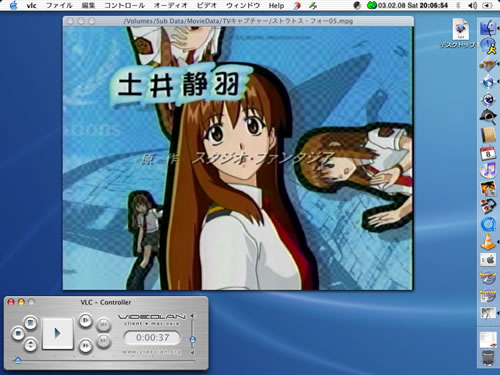
Task: Open the minimized document in Dock
Action: [x=488, y=340]
